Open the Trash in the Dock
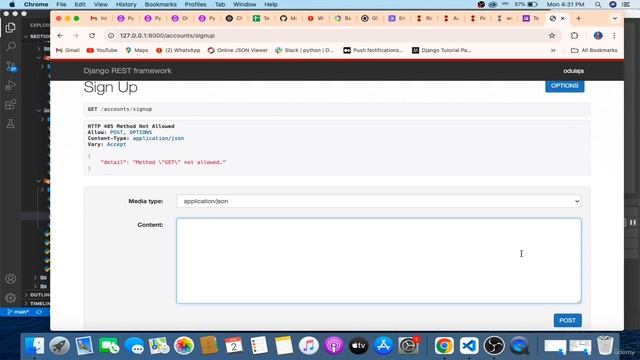640x360 pixels. click(x=605, y=346)
